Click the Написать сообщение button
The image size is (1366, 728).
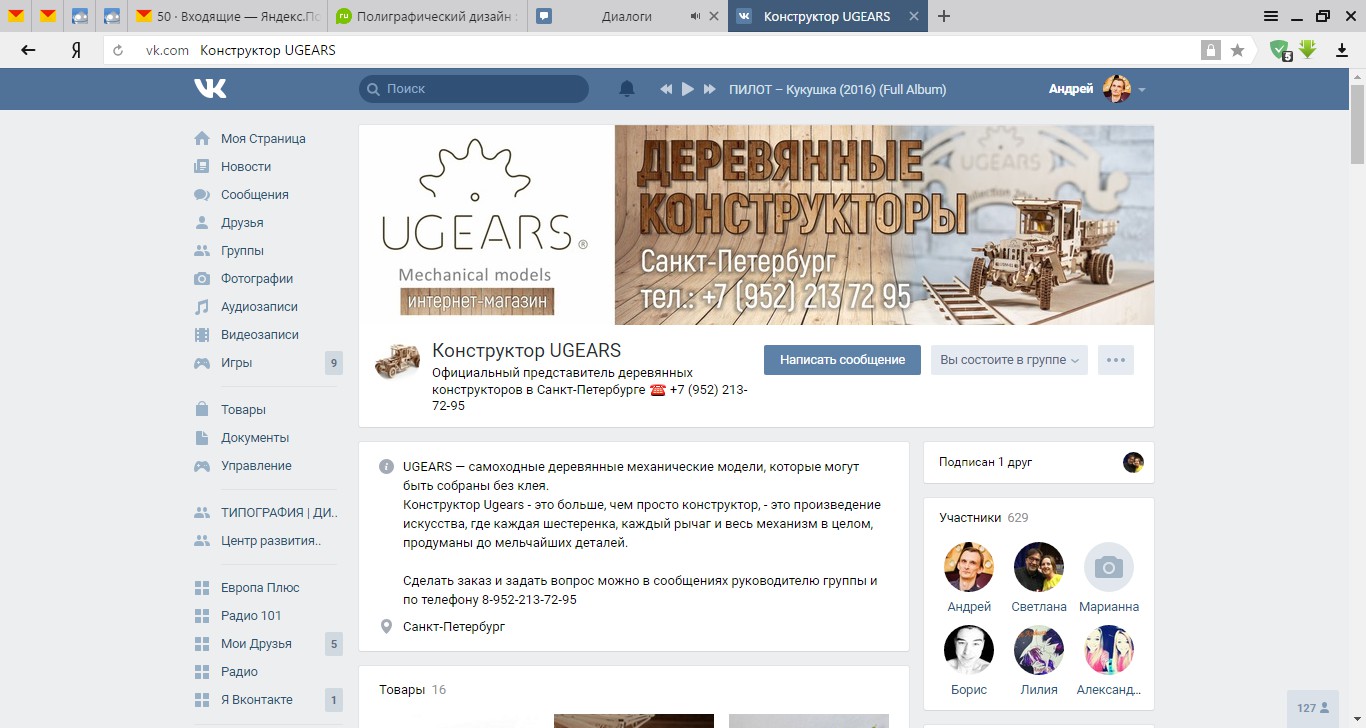pyautogui.click(x=842, y=360)
